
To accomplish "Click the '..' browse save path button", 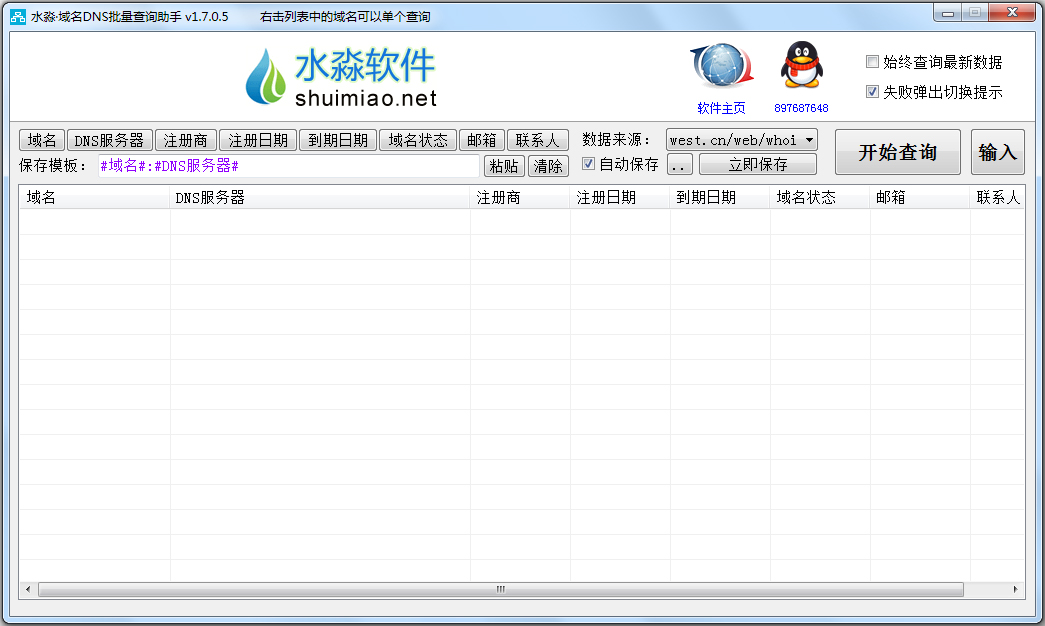I will point(679,164).
